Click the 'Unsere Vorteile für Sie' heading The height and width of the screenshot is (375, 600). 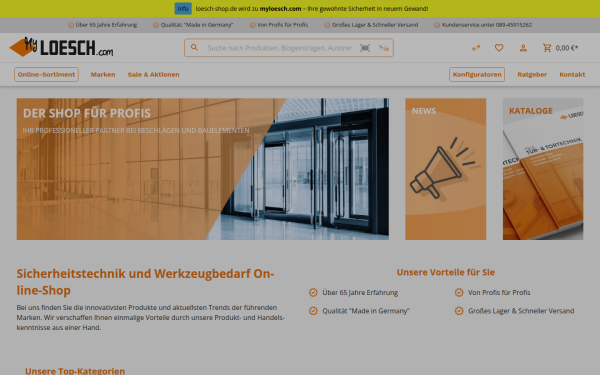445,272
